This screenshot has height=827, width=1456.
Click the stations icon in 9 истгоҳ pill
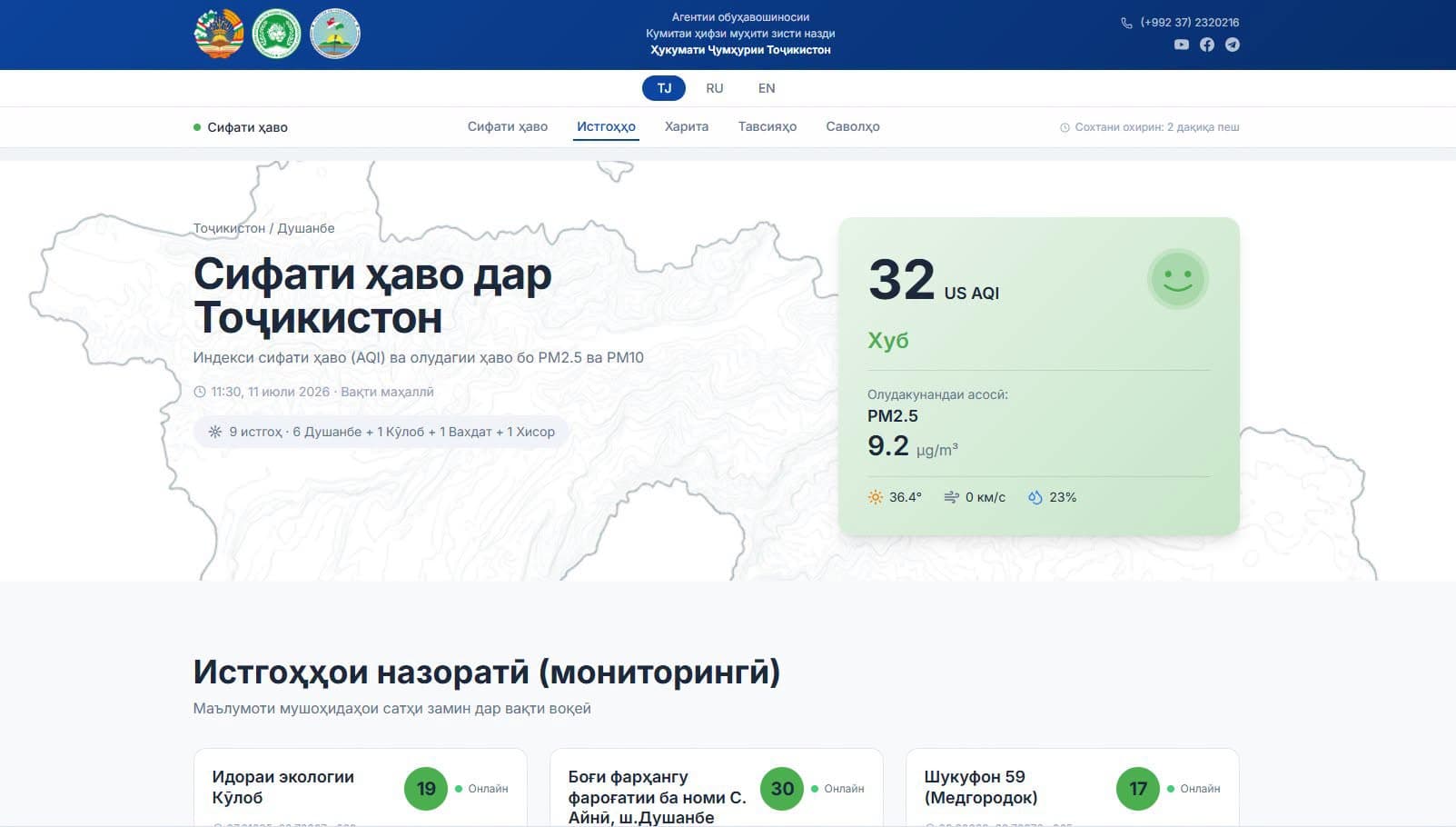(x=215, y=432)
